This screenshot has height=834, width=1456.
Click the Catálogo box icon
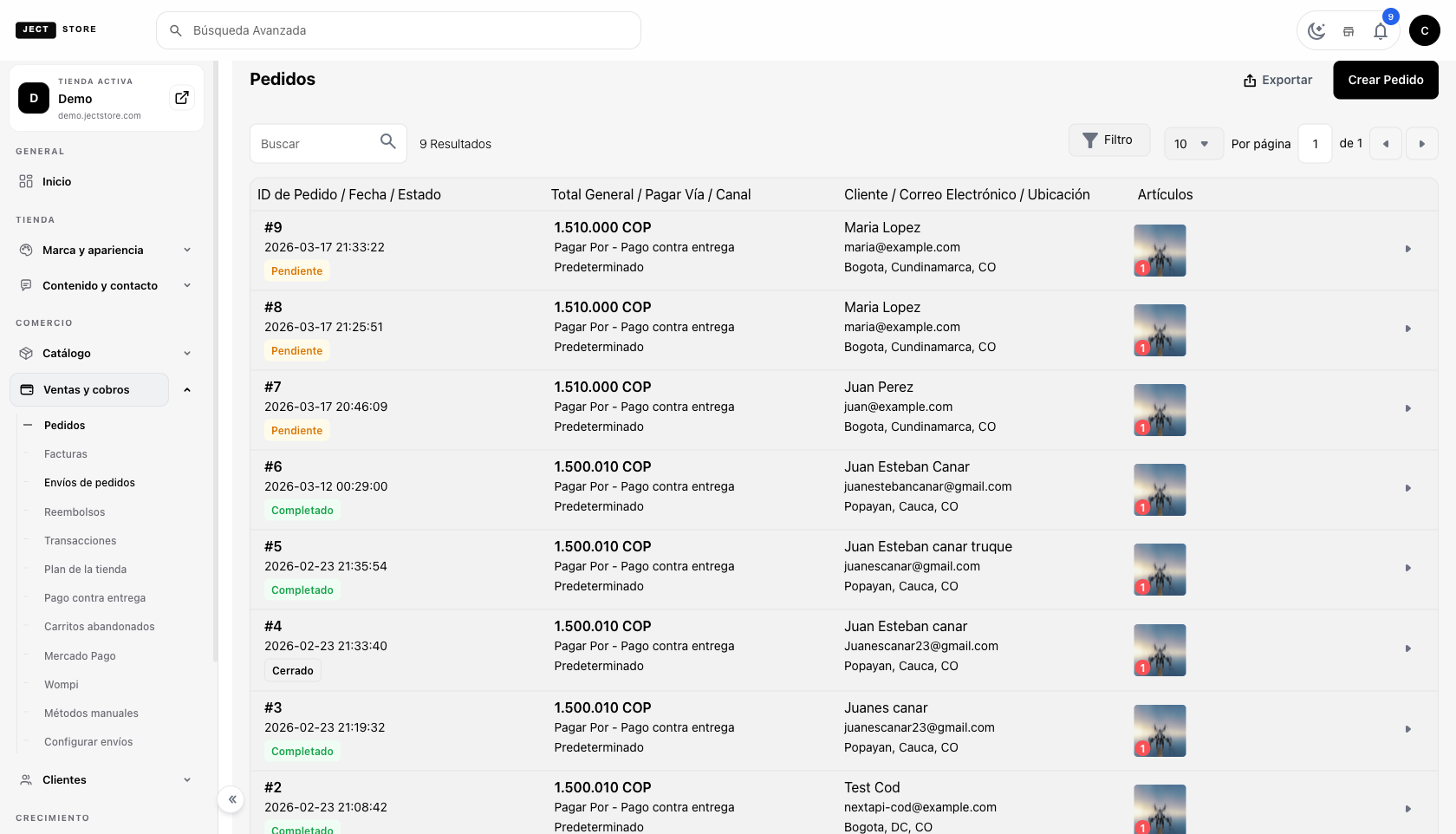tap(26, 353)
